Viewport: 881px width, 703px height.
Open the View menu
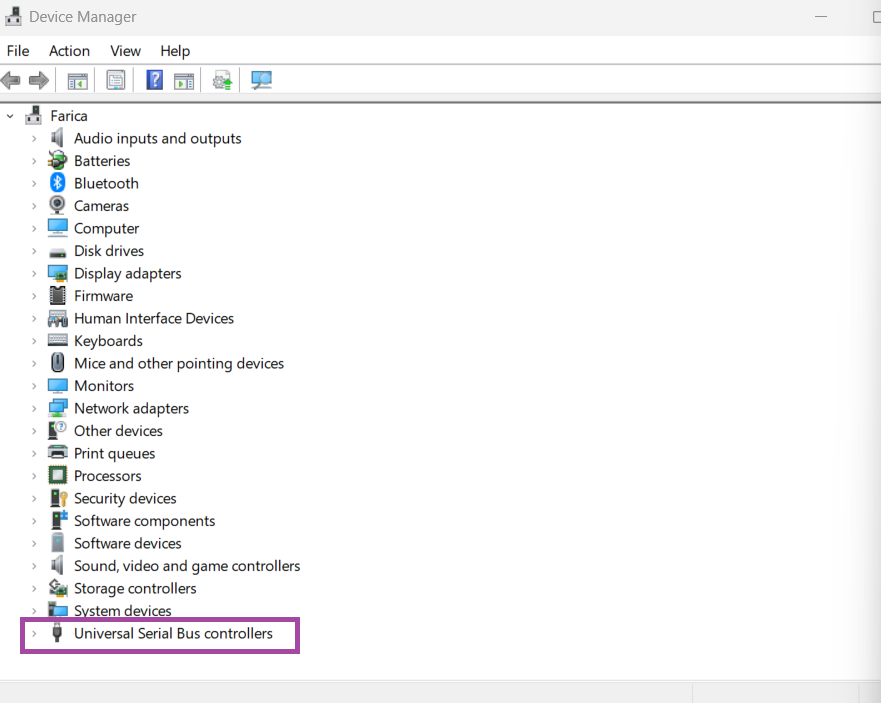click(x=125, y=51)
